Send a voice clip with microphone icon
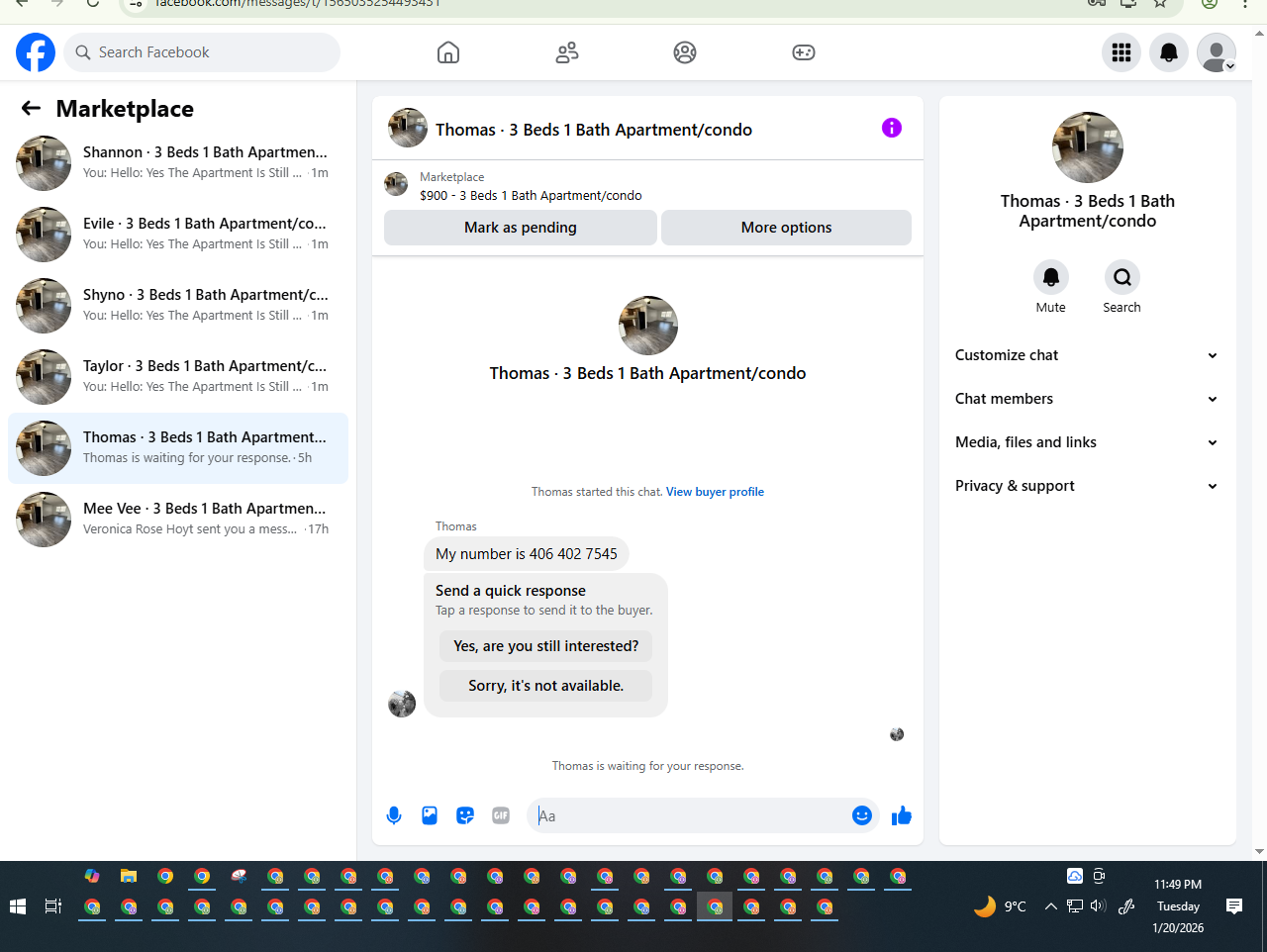The height and width of the screenshot is (952, 1267). pos(394,815)
